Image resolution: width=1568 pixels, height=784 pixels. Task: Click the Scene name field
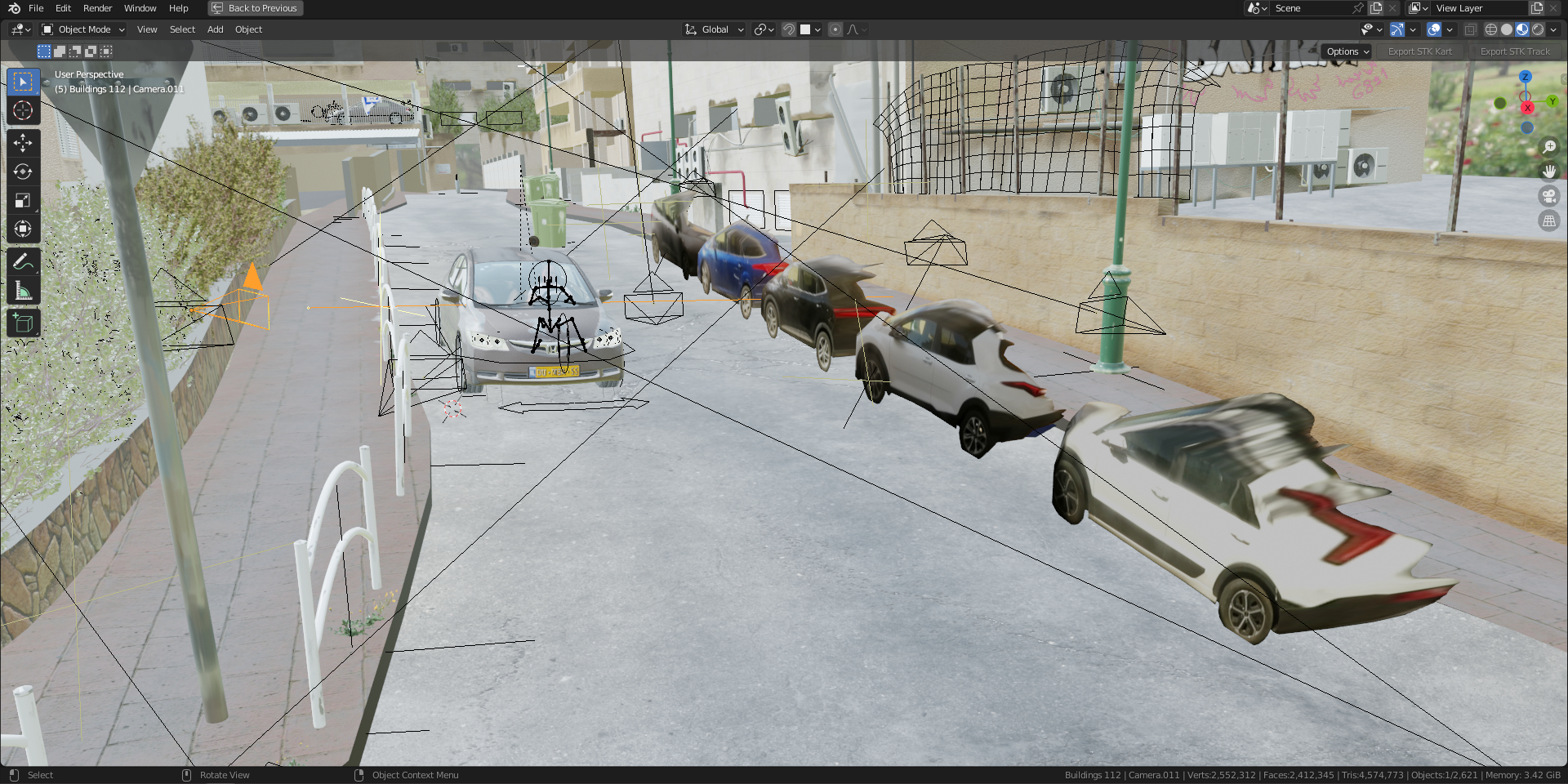[1311, 8]
